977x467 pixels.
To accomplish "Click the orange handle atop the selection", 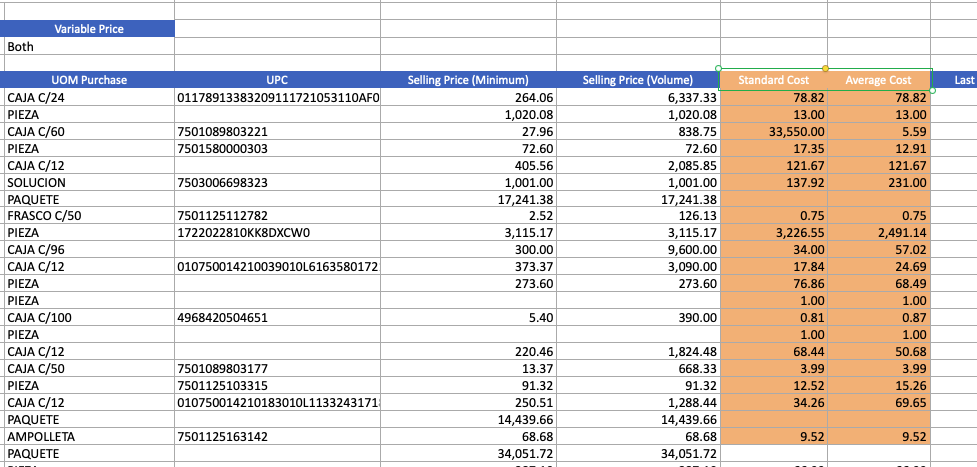I will pos(825,69).
